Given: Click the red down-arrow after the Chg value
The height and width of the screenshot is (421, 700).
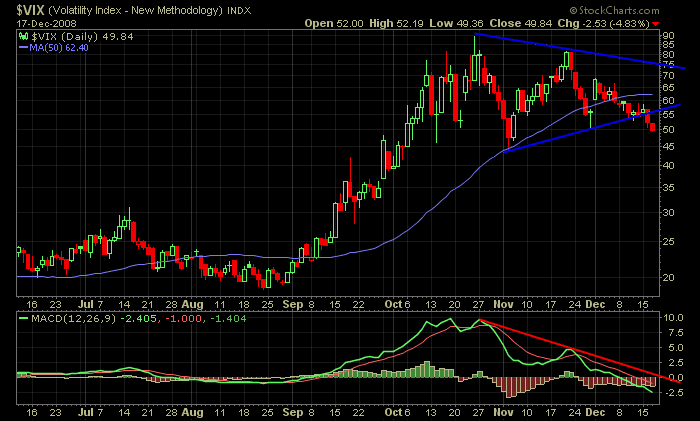Looking at the screenshot, I should (655, 24).
